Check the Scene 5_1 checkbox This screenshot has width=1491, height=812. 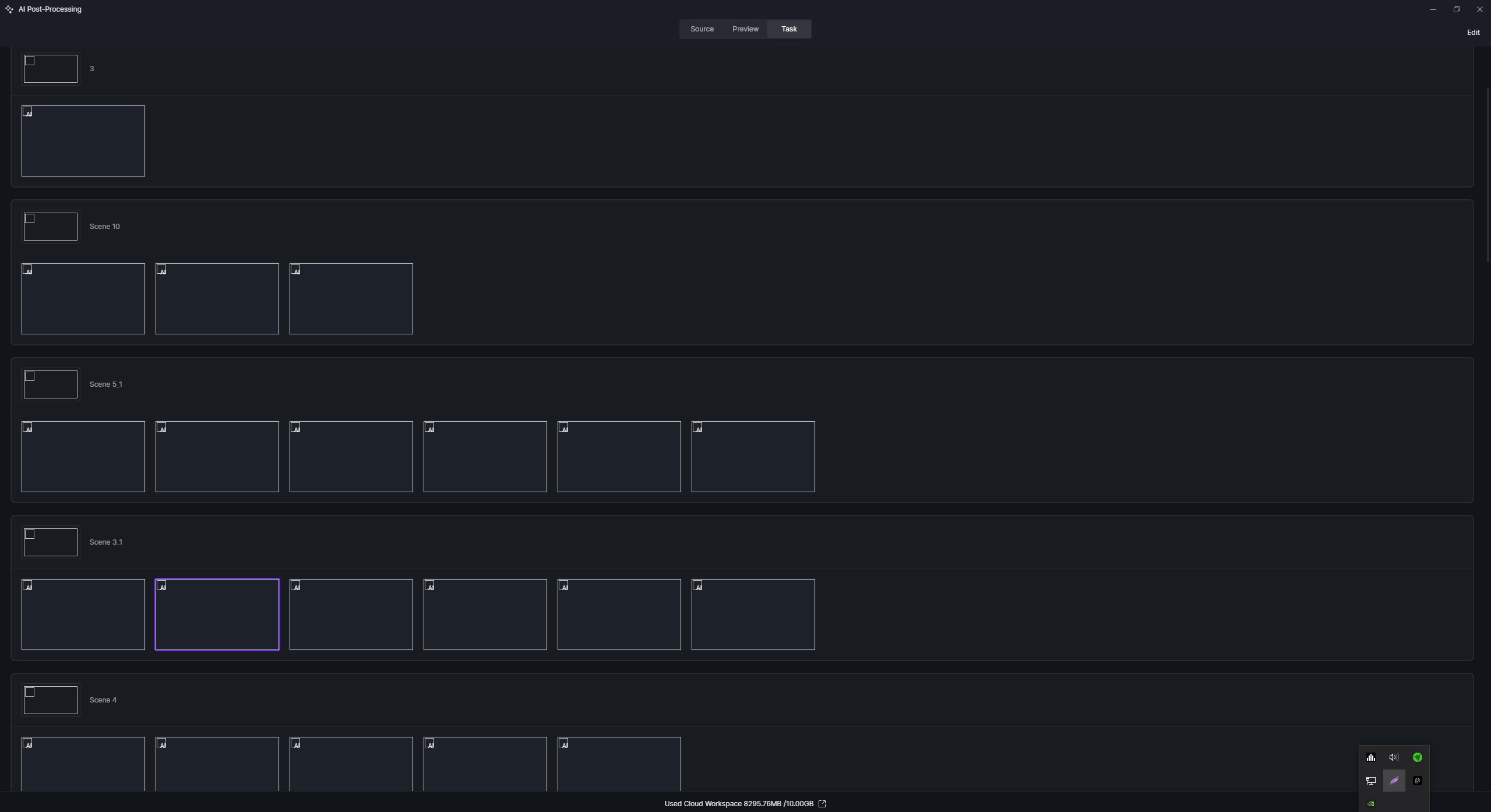(x=30, y=377)
